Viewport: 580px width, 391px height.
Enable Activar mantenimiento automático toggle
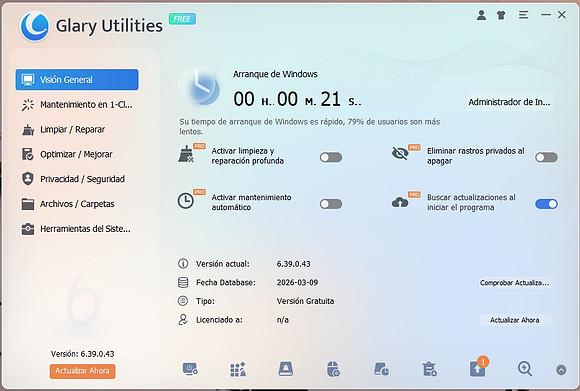pos(331,204)
